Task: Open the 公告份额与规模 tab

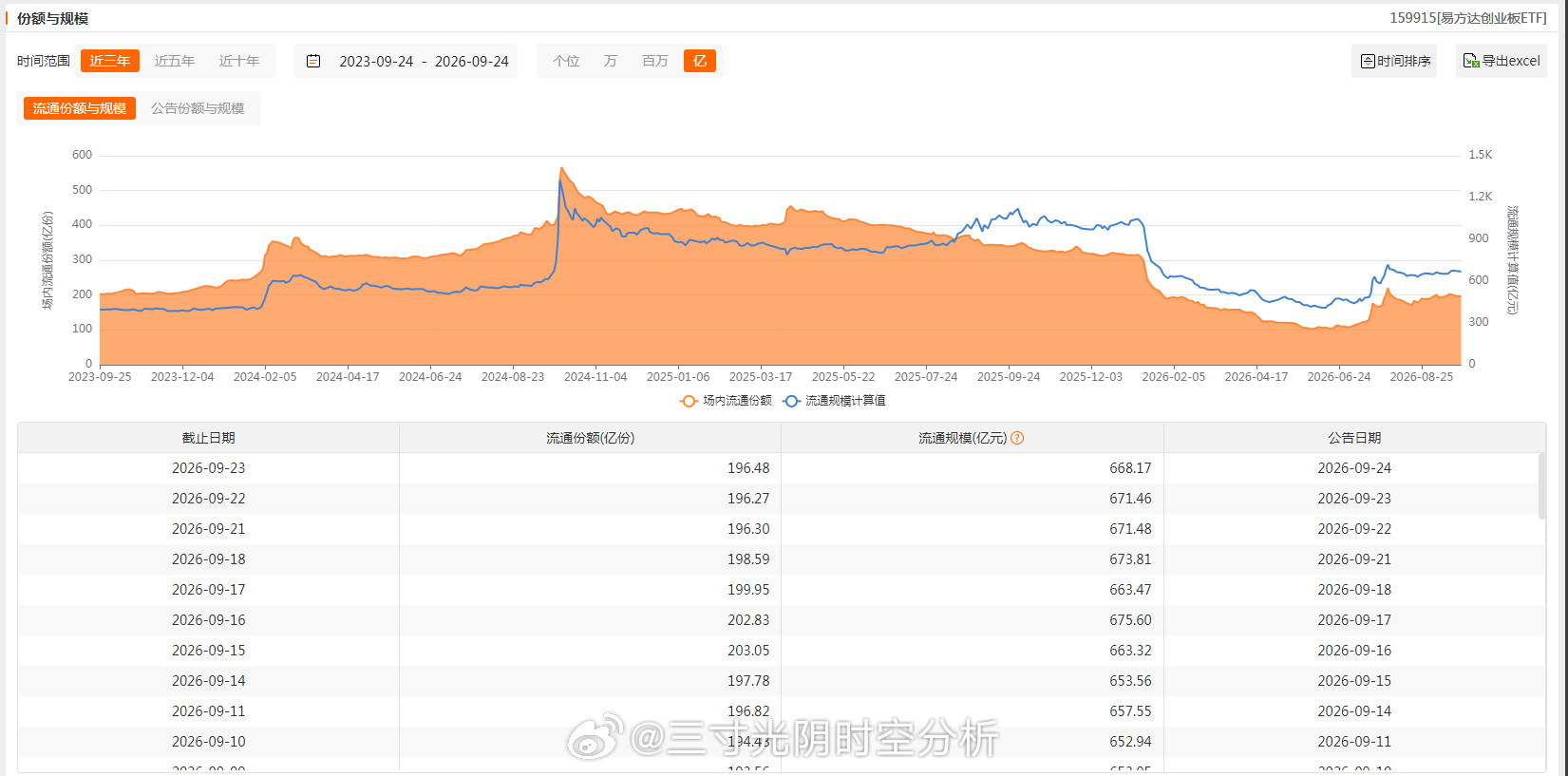Action: tap(198, 108)
